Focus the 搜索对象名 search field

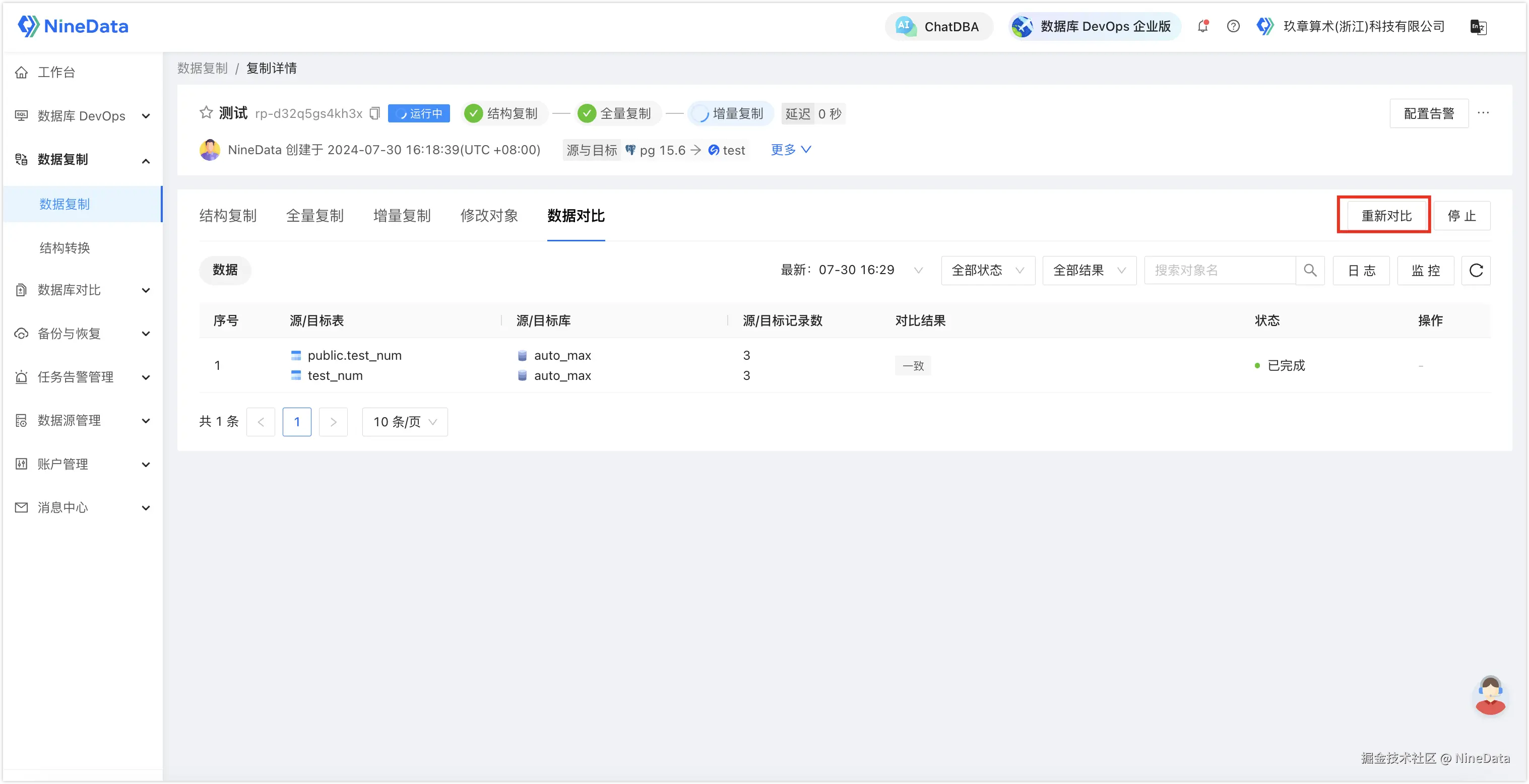pyautogui.click(x=1220, y=271)
